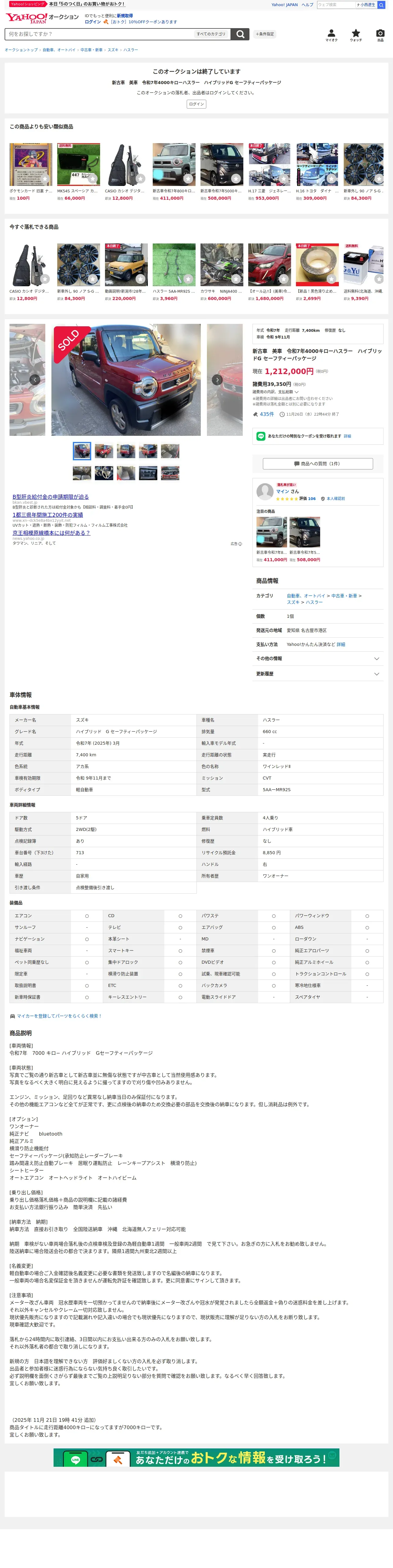Click 435件 bid count link
393x1568 pixels.
coord(267,414)
